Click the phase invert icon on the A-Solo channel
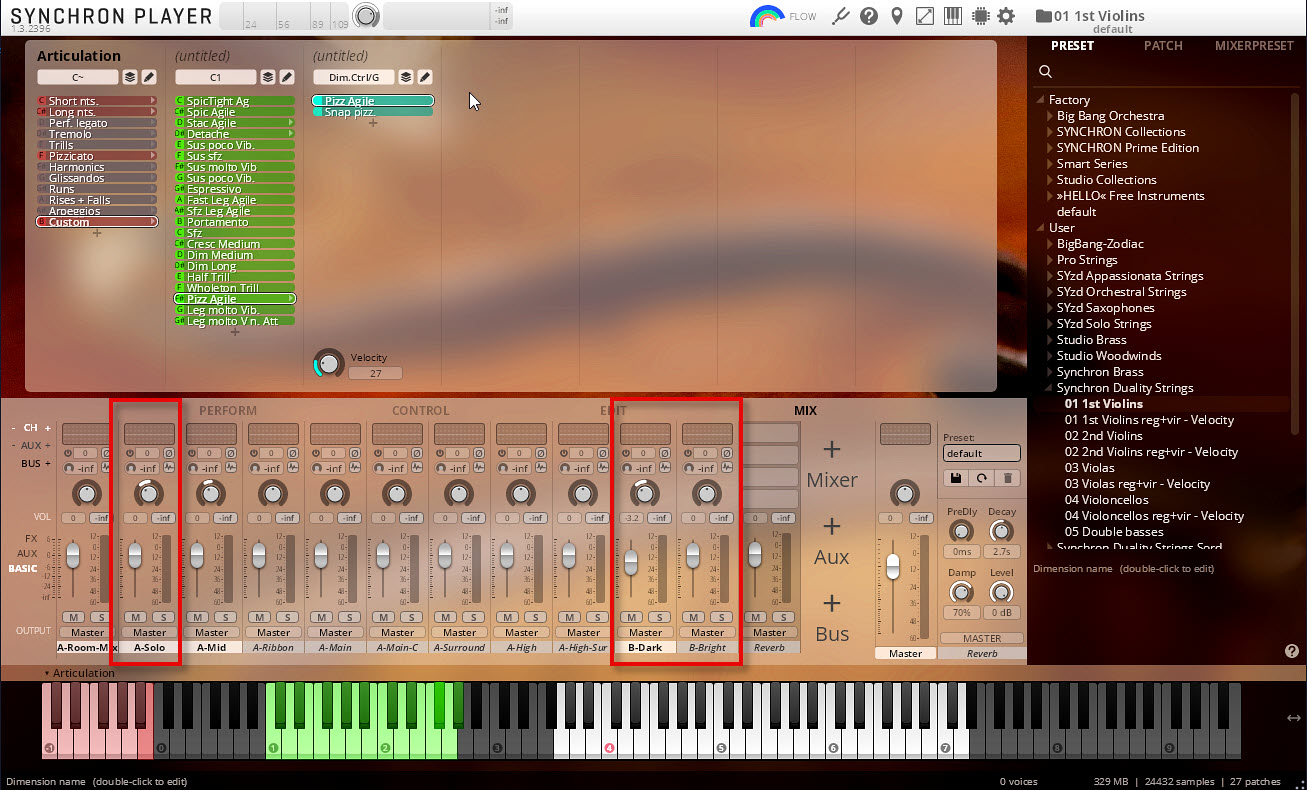This screenshot has width=1307, height=790. pos(169,454)
